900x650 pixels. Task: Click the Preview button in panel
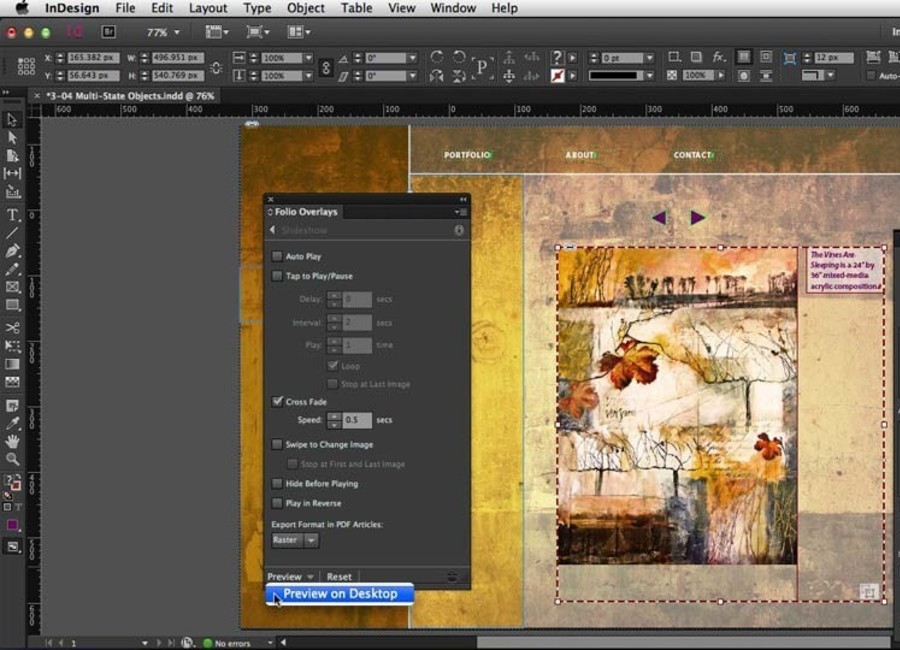(x=284, y=577)
